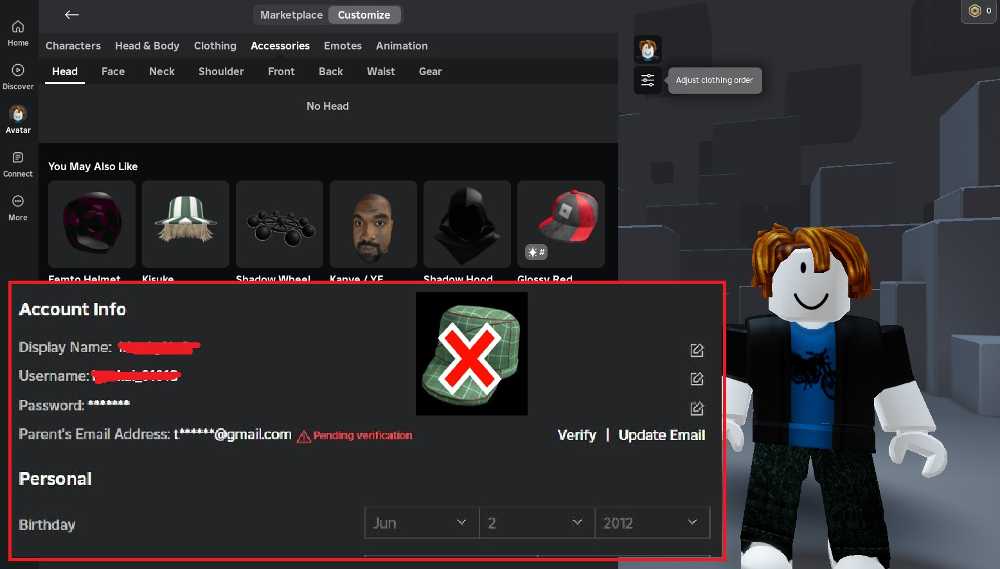Open the Gear accessory subtab
The image size is (1000, 569).
430,71
